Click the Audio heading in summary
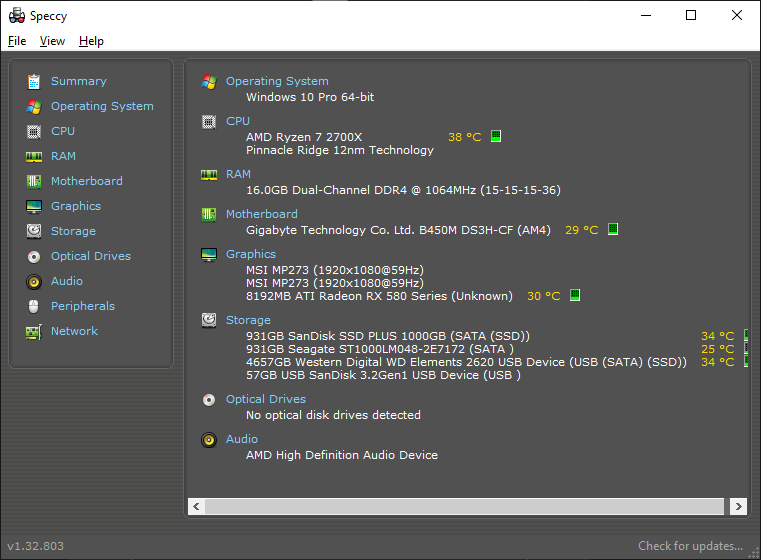This screenshot has height=560, width=761. 242,439
